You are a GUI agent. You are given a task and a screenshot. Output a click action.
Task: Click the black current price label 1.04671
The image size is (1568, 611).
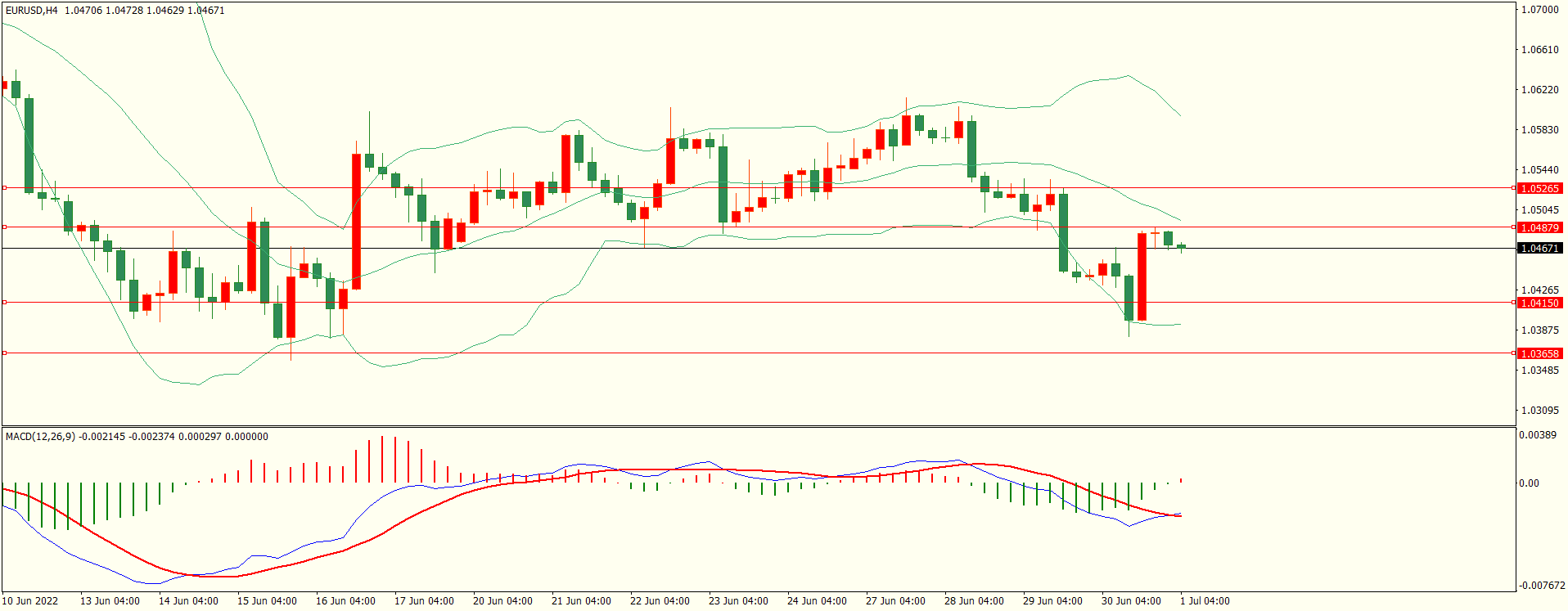click(1539, 248)
